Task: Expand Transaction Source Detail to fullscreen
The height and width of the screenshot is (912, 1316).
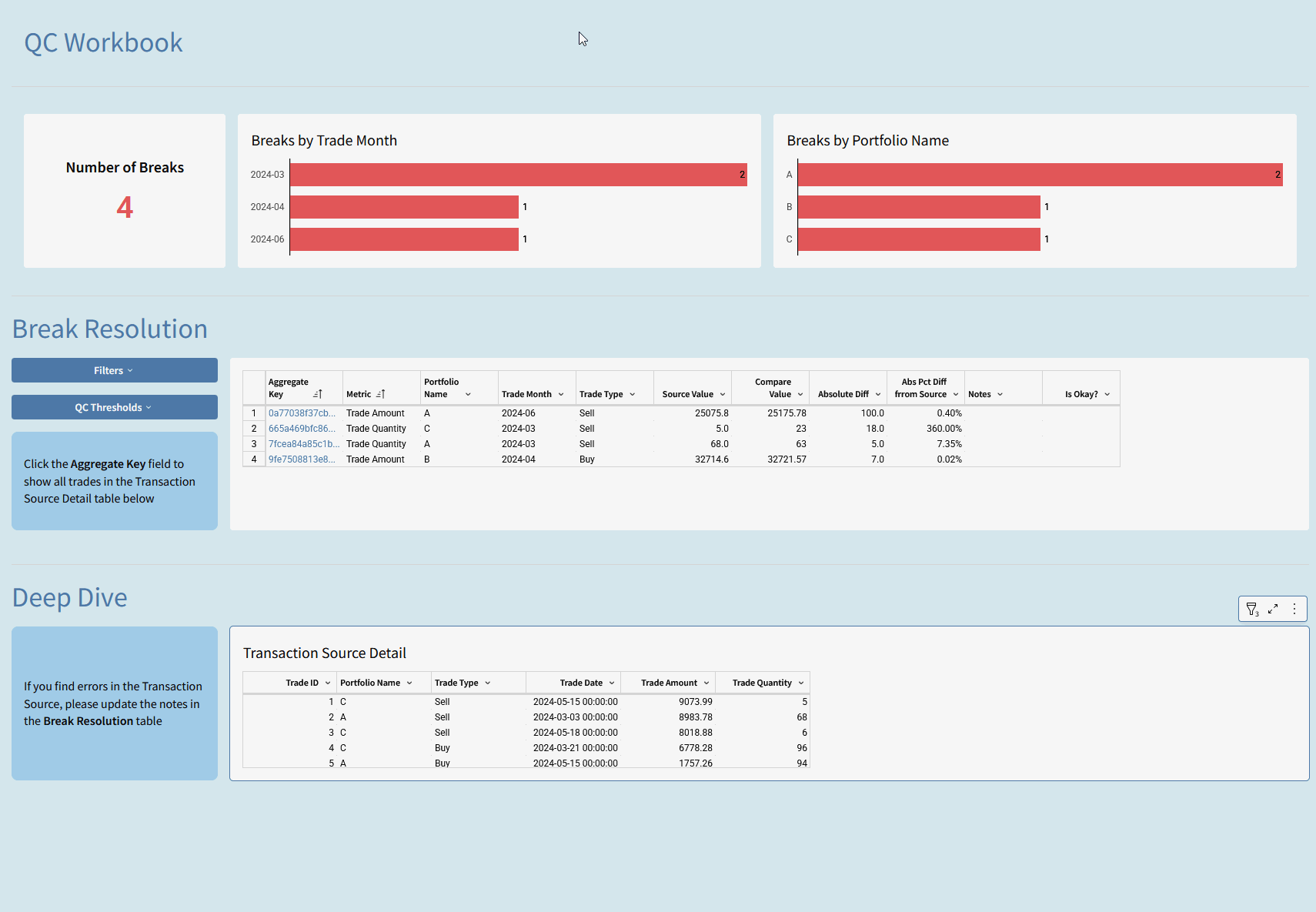Action: [1273, 609]
